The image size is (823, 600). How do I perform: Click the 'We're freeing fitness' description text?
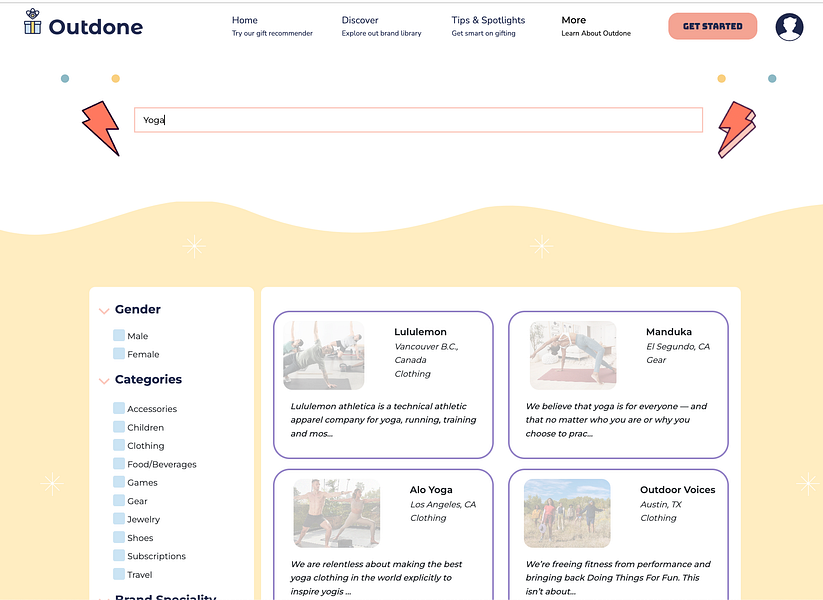point(618,577)
